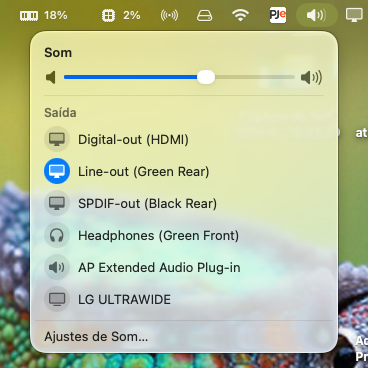The height and width of the screenshot is (368, 368).
Task: Select the Digital-out (HDMI) output icon
Action: [x=57, y=139]
